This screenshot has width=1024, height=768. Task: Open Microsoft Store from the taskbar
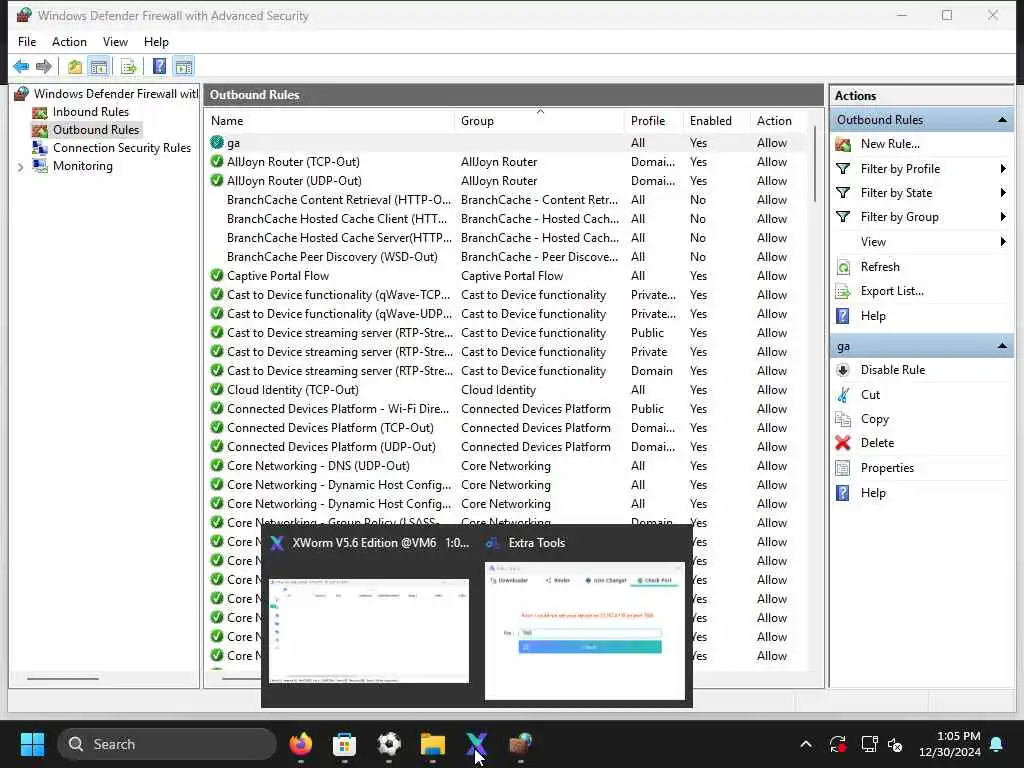click(344, 744)
